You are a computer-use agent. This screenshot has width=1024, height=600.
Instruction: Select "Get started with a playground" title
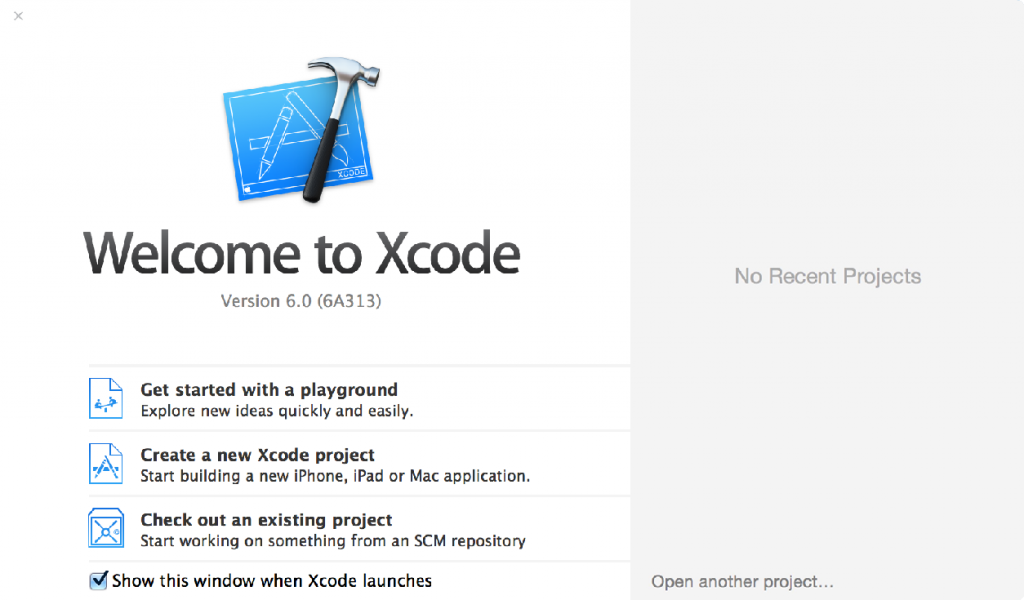point(268,390)
